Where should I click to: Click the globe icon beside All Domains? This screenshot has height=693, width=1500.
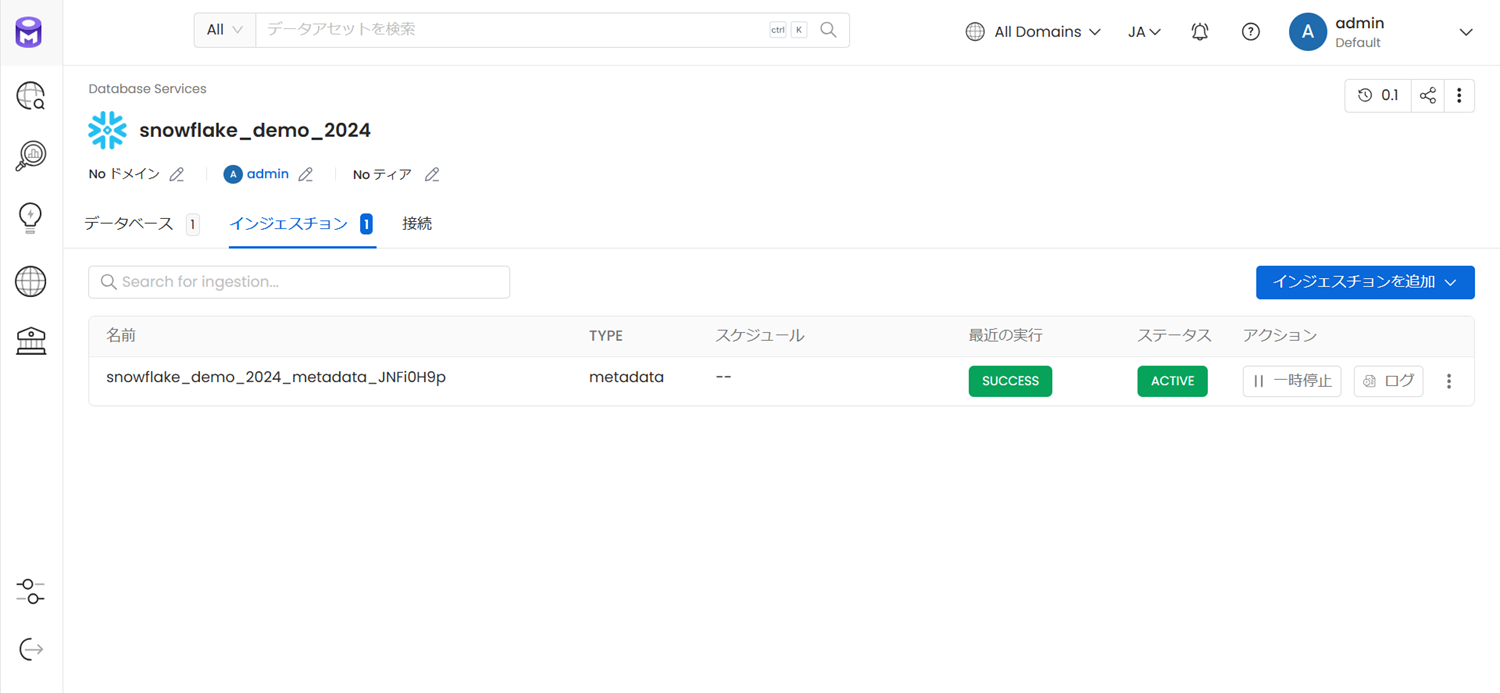click(975, 32)
